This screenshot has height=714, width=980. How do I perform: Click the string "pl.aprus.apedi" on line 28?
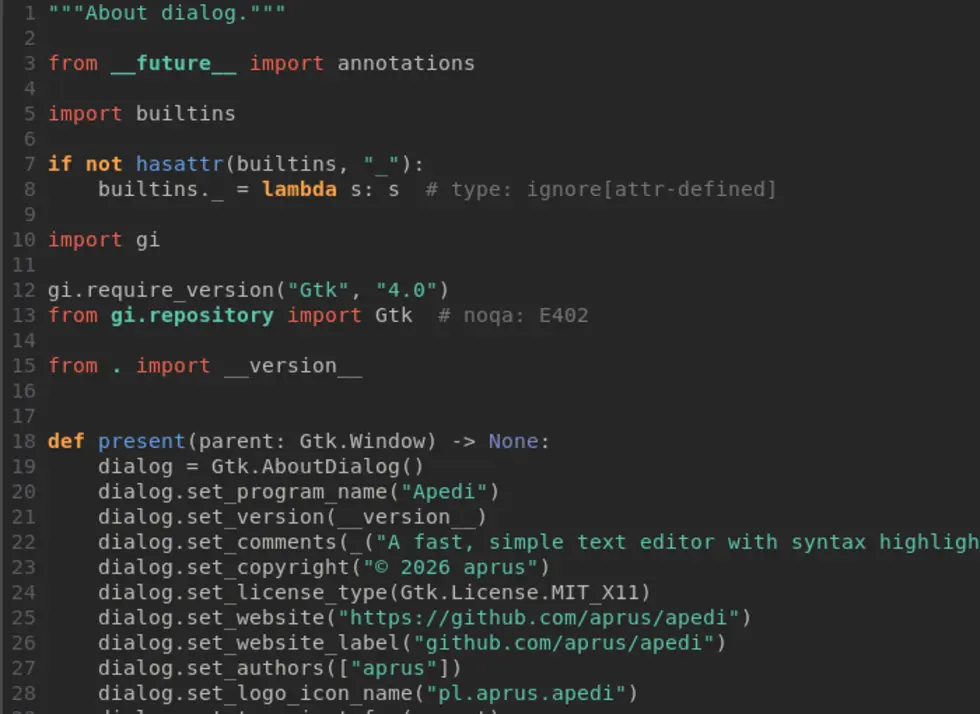[525, 693]
